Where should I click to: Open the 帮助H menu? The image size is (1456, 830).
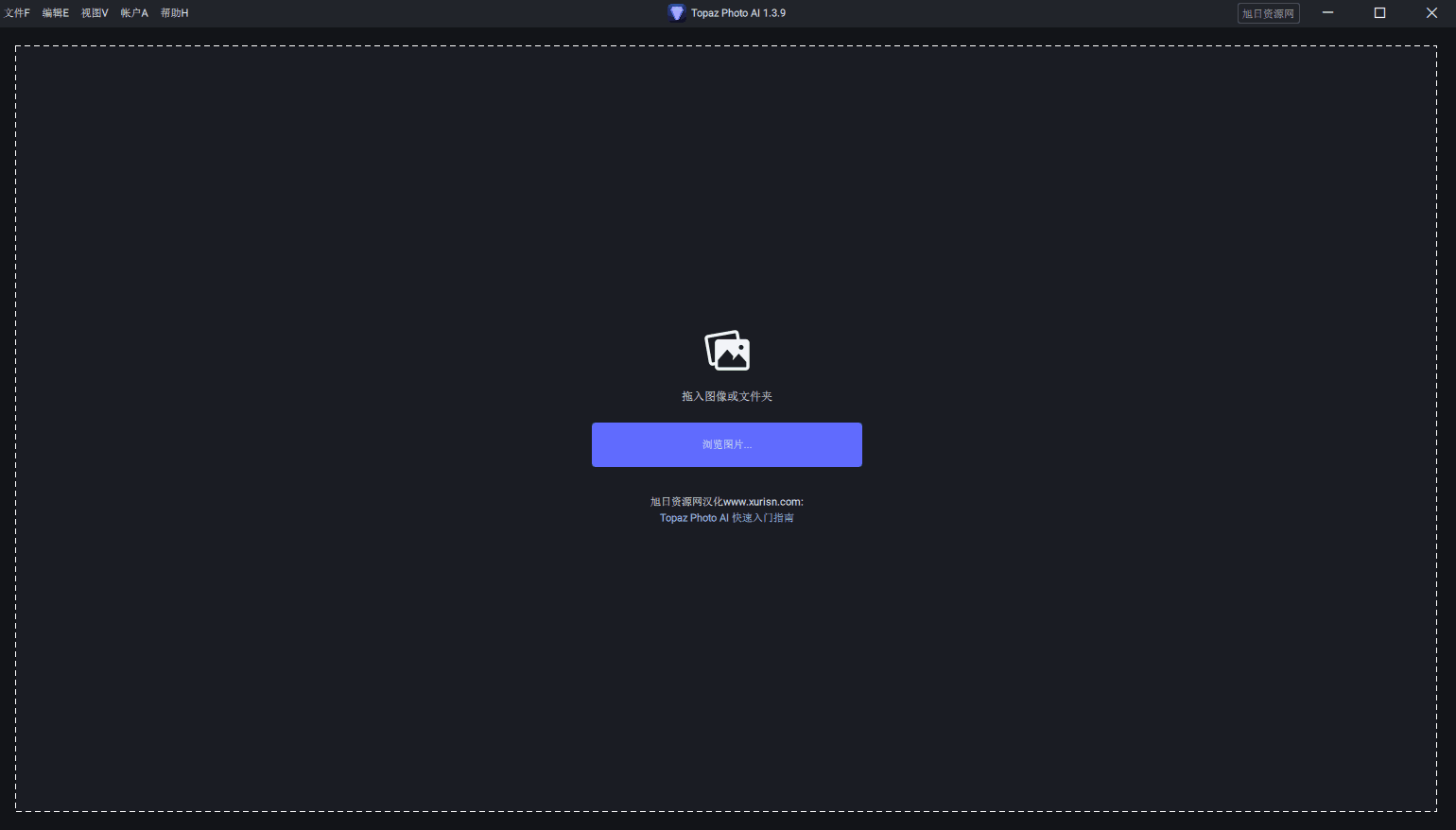click(174, 13)
